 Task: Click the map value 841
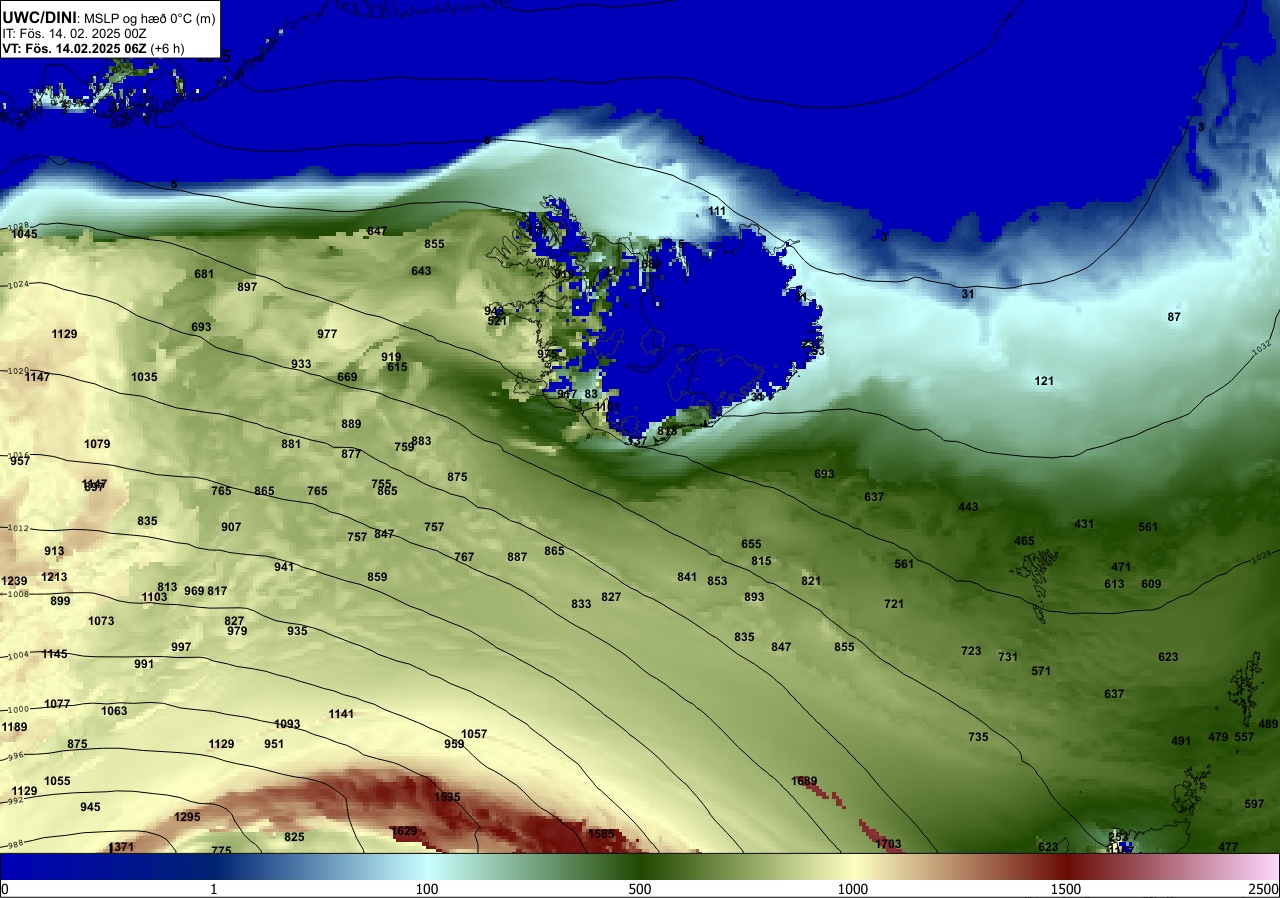(x=687, y=577)
